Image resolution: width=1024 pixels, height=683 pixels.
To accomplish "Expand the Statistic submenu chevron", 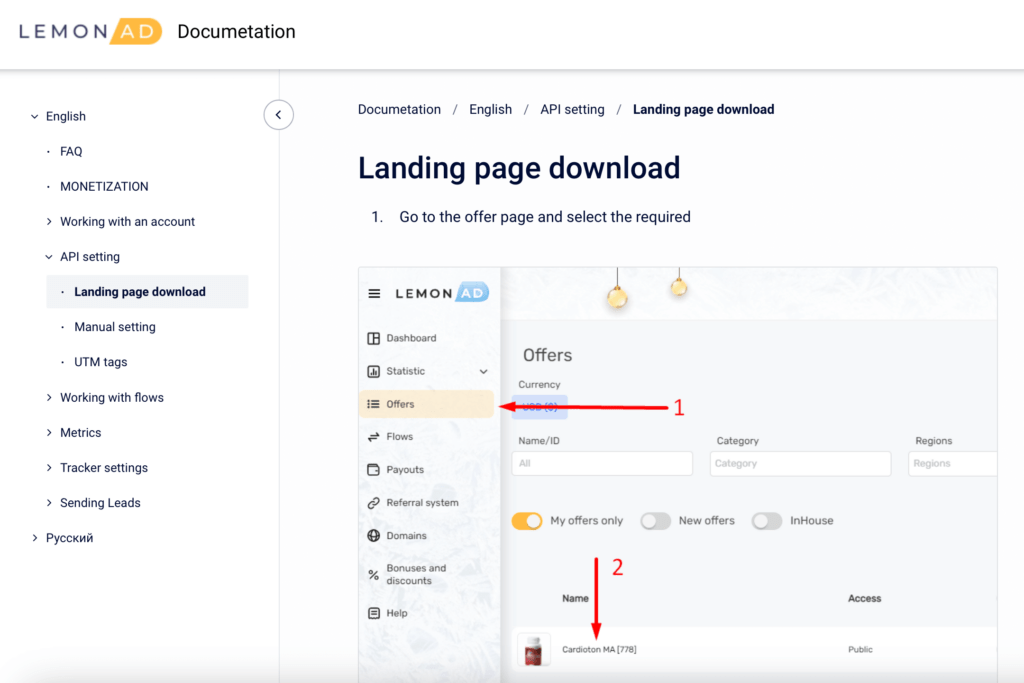I will click(484, 372).
